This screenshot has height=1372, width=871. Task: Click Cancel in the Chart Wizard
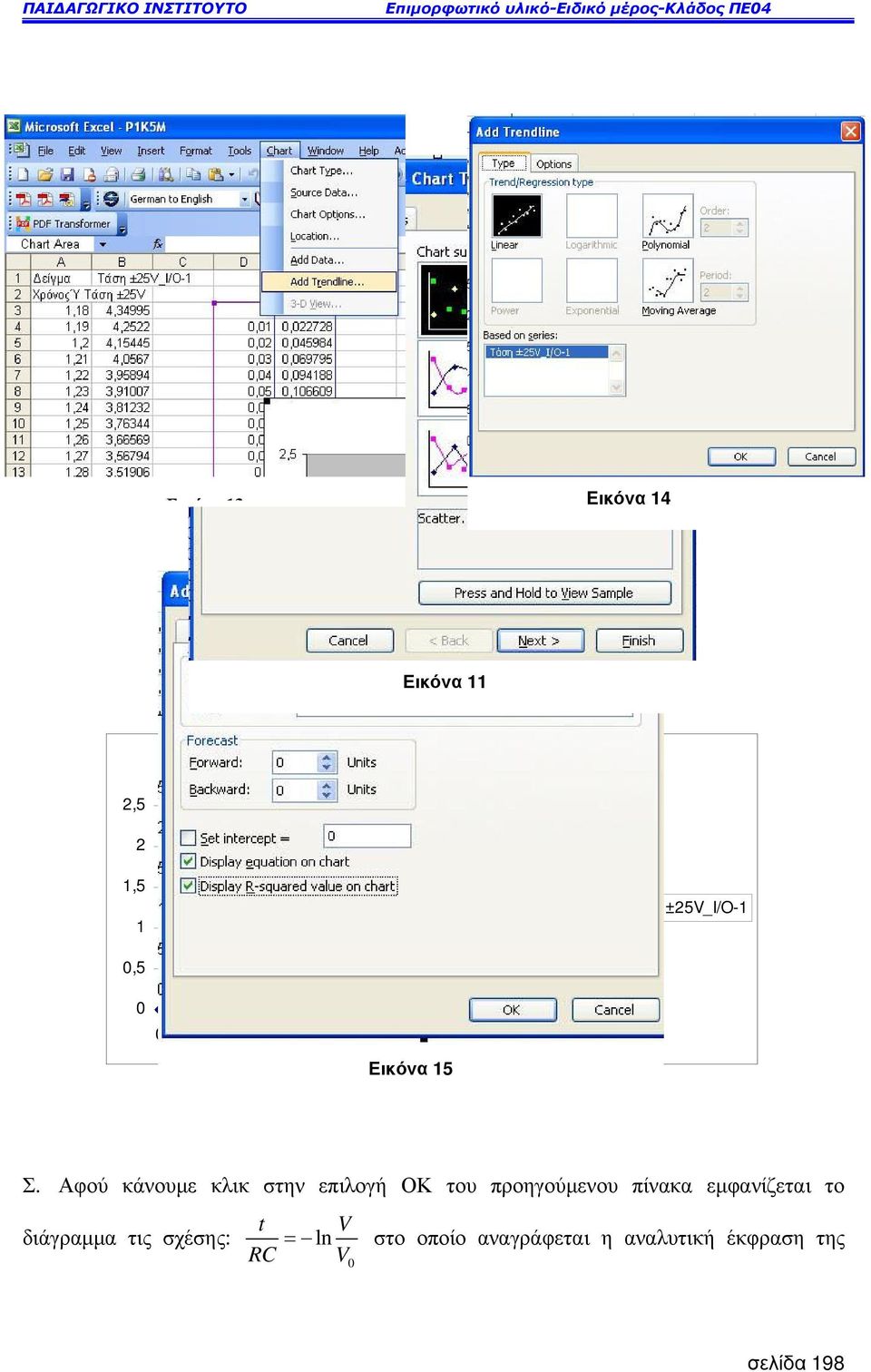pos(349,641)
